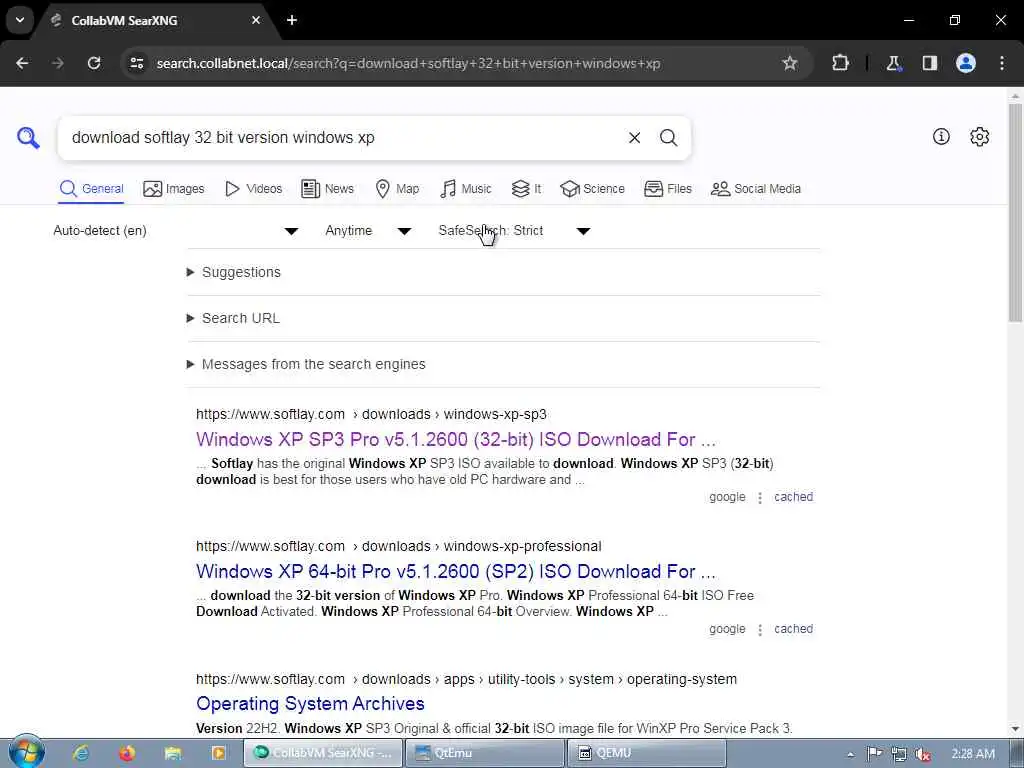Launch Firefox from taskbar
Image resolution: width=1024 pixels, height=768 pixels.
(x=127, y=753)
